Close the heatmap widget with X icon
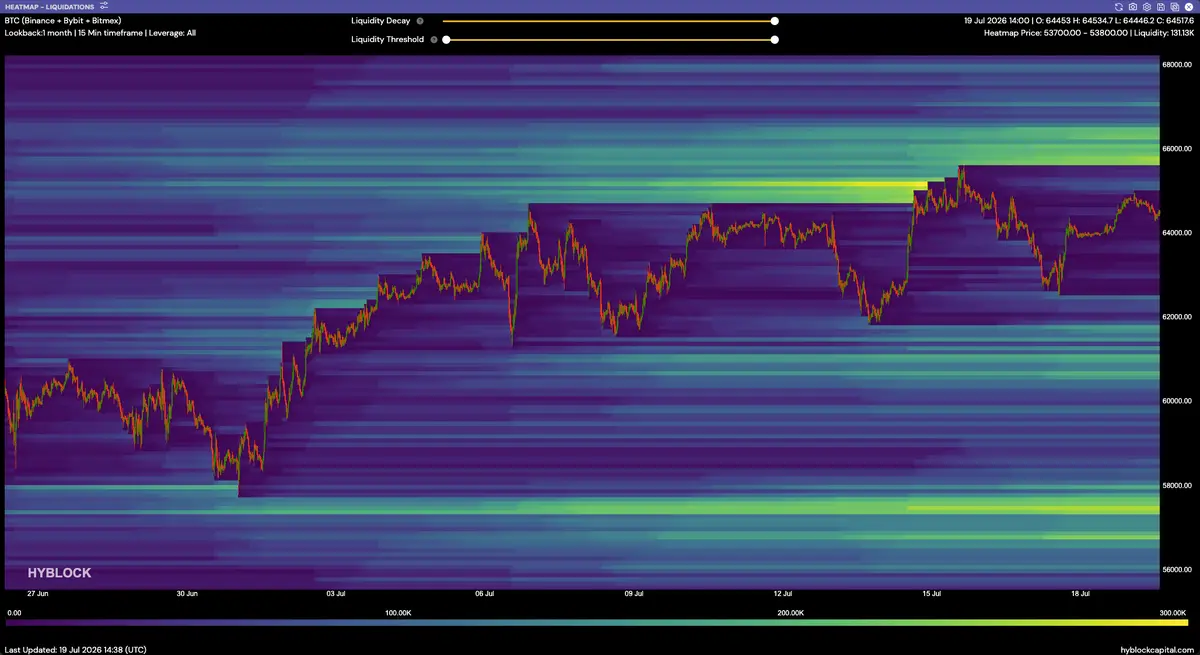The width and height of the screenshot is (1200, 655). pos(1189,7)
